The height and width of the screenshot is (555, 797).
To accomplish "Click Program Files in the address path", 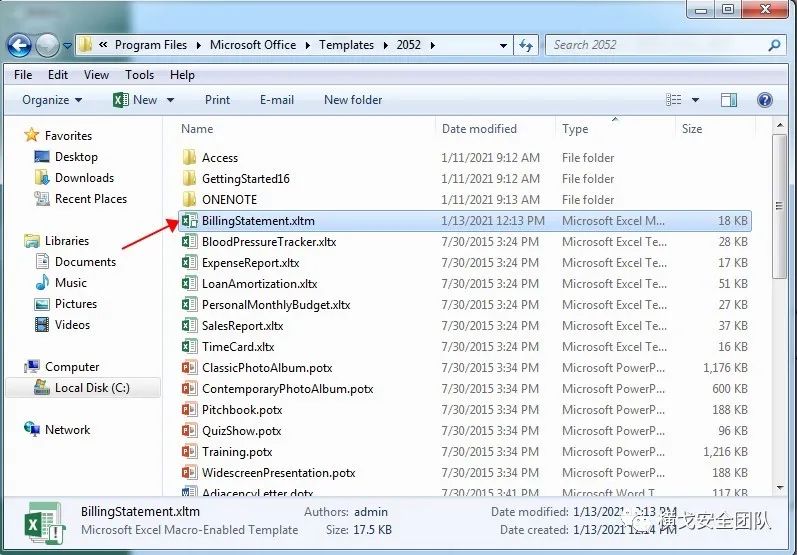I will click(x=151, y=45).
